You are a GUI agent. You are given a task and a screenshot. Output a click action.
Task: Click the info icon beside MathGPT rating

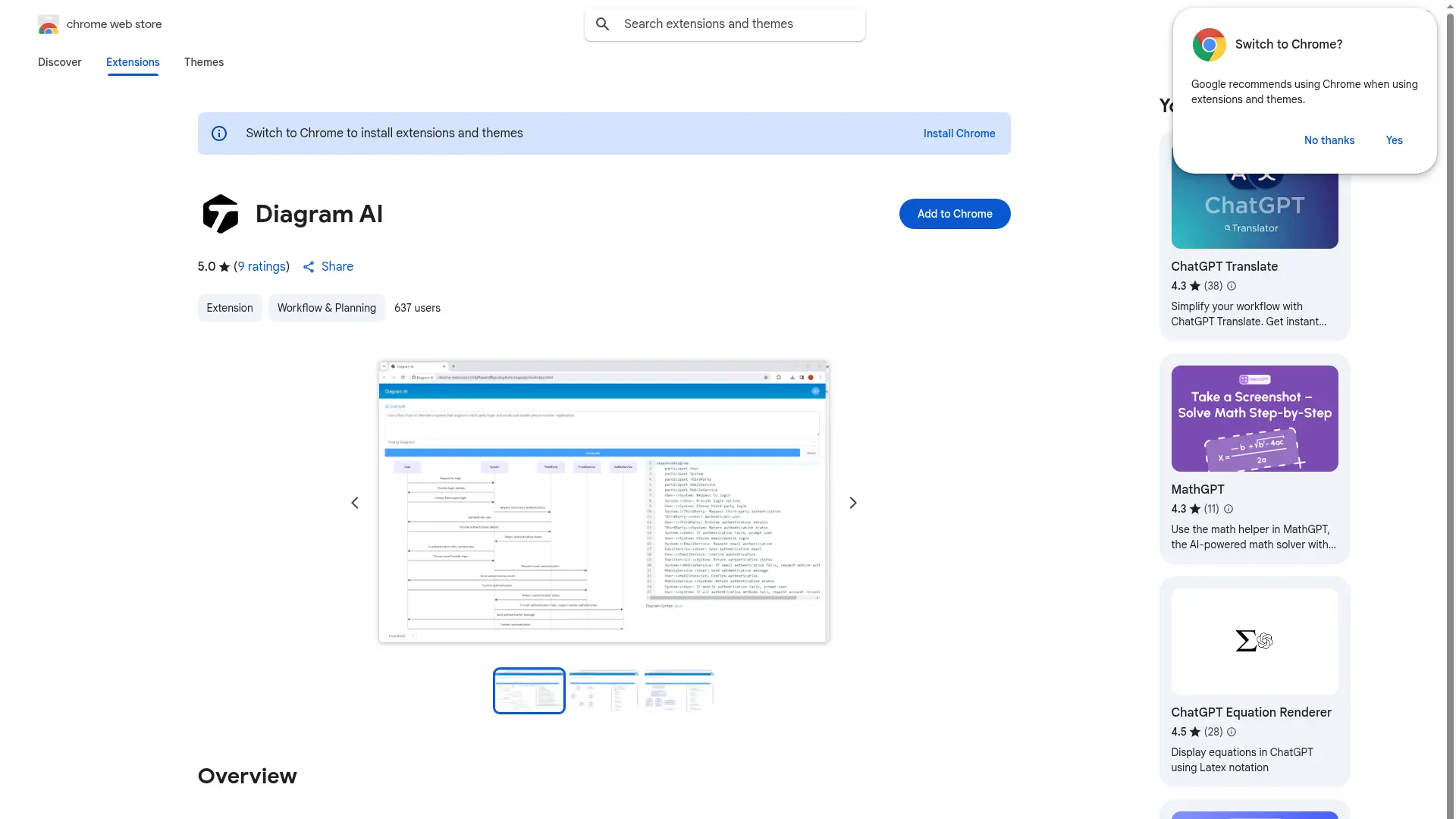pos(1228,509)
